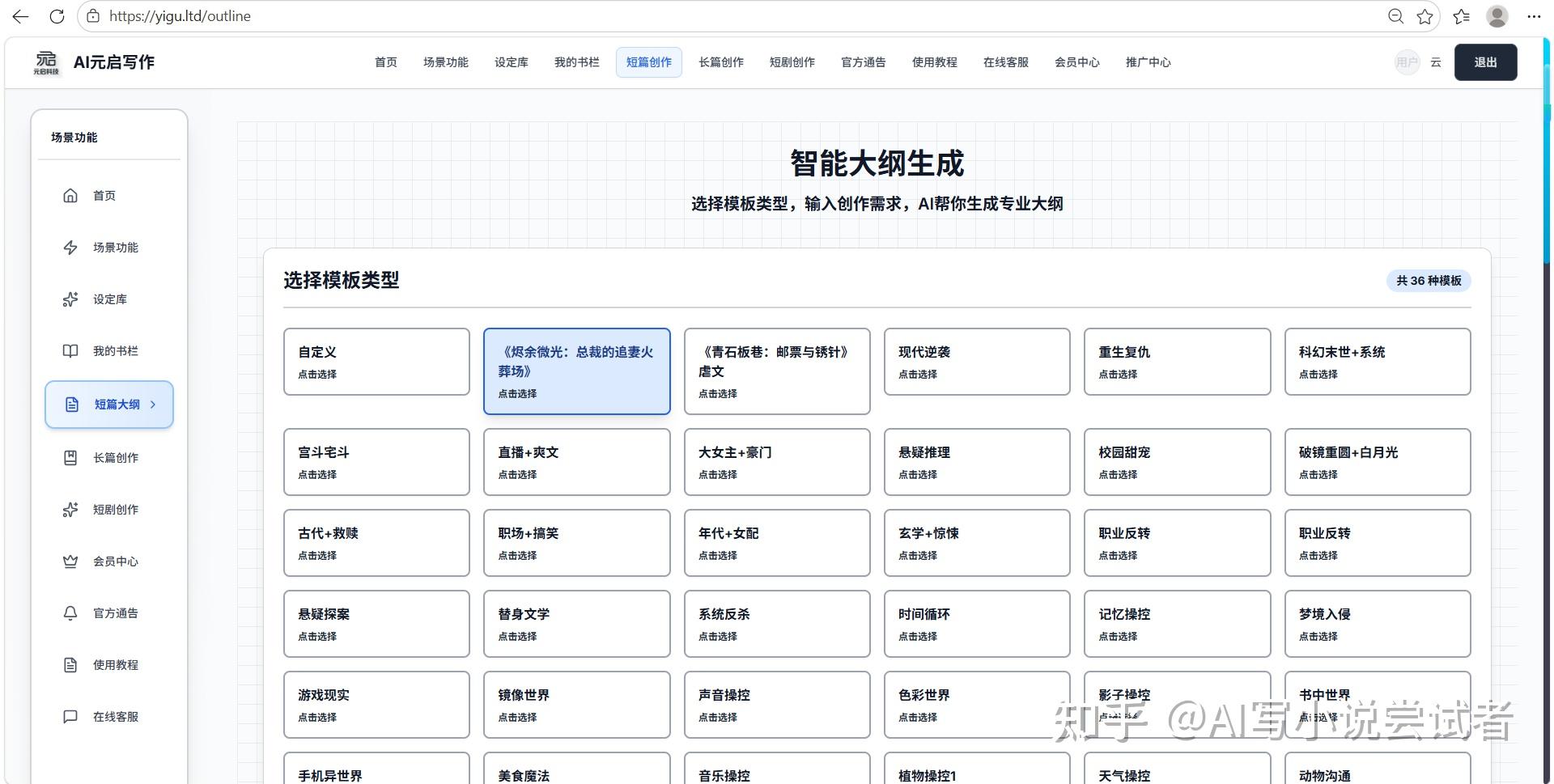1554x784 pixels.
Task: Choose the 记忆操控 template card
Action: pos(1178,624)
